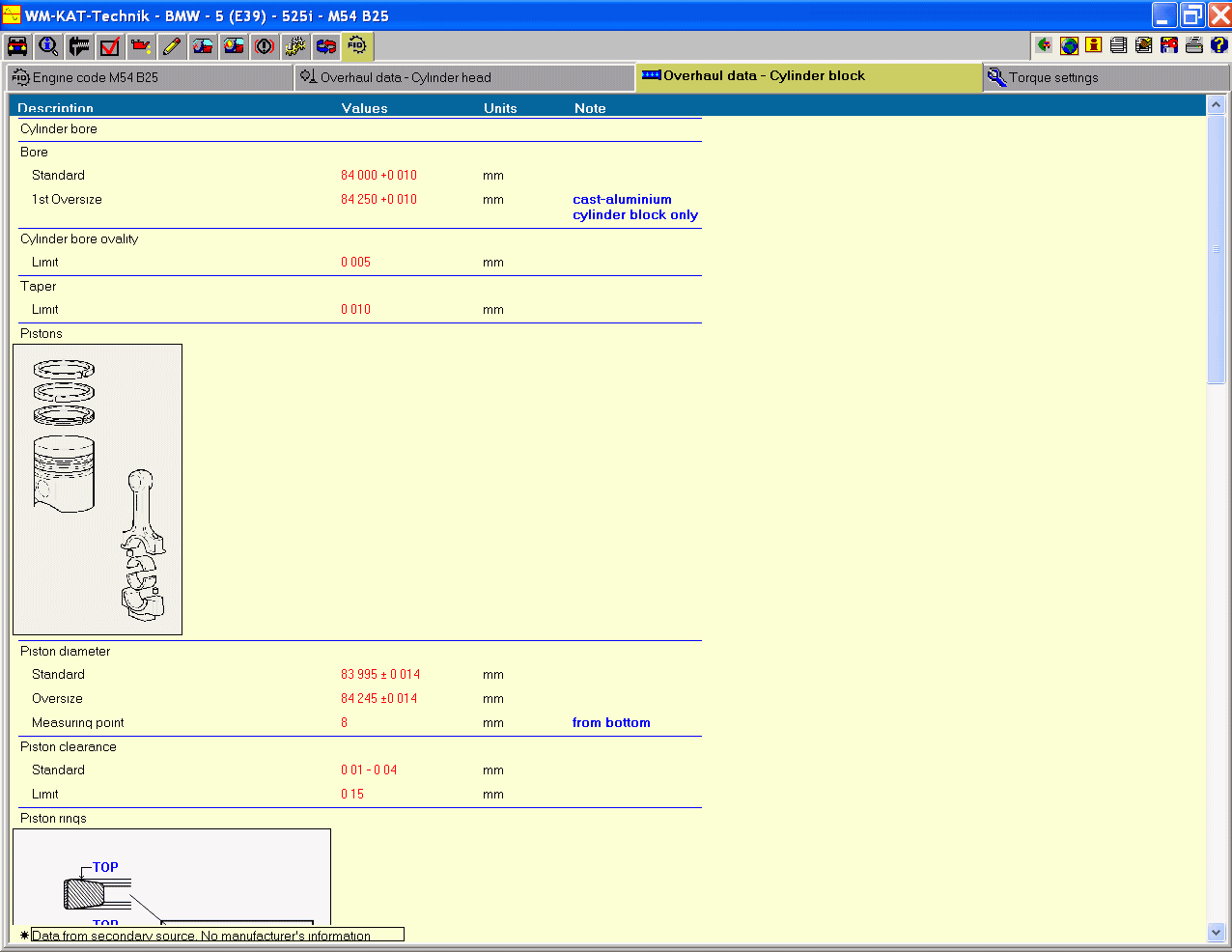The height and width of the screenshot is (952, 1232).
Task: Open the Torque settings tab
Action: click(x=1106, y=78)
